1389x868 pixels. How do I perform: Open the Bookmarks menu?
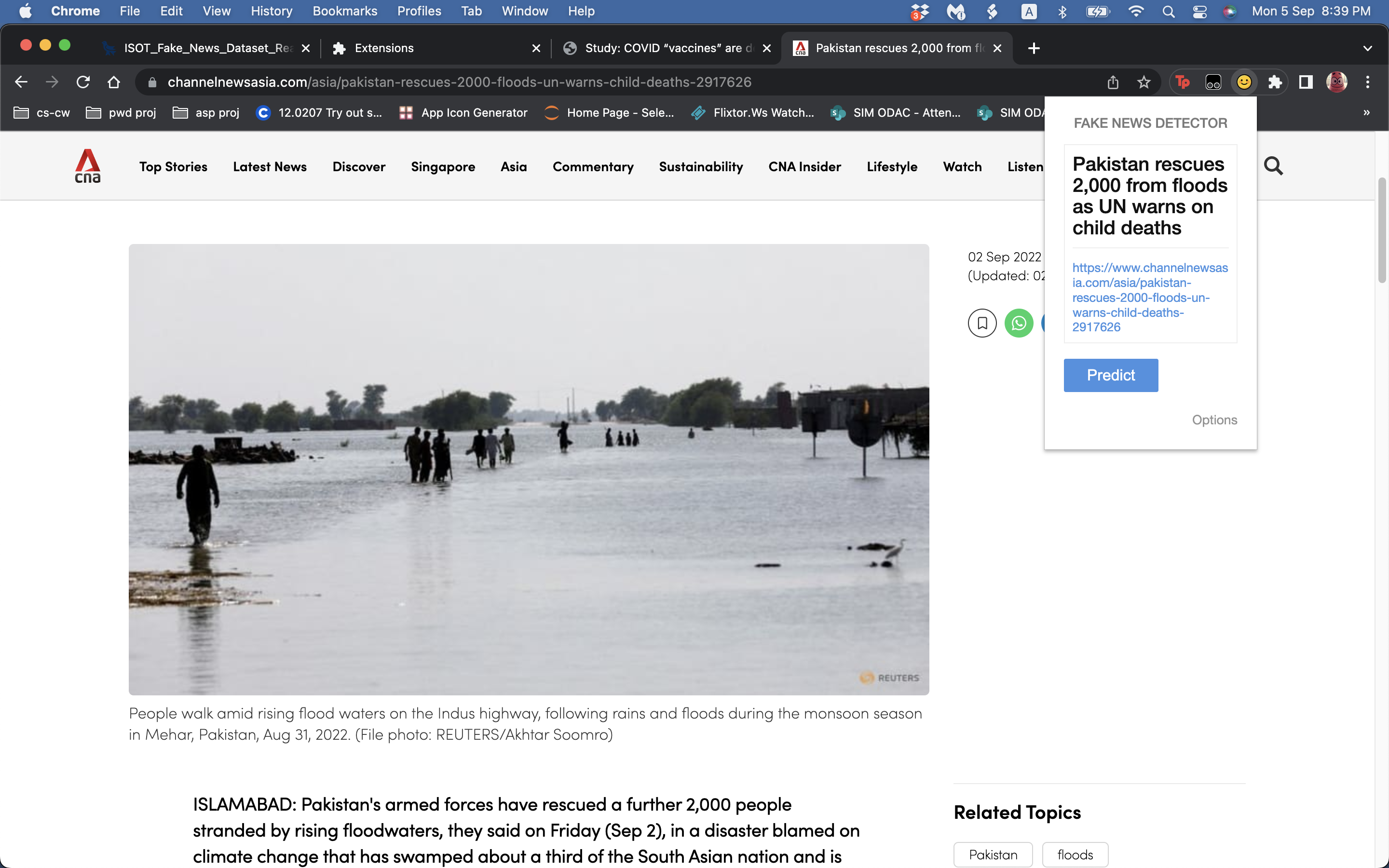click(345, 11)
